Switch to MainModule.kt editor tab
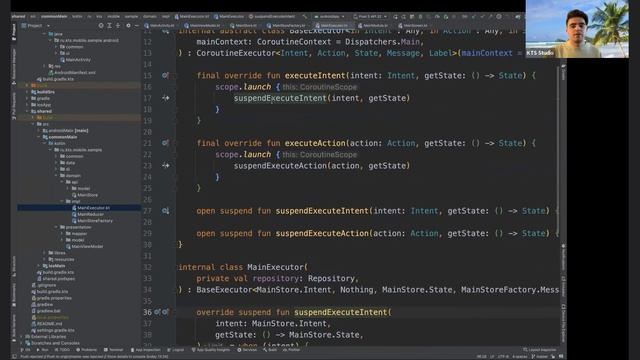 [x=374, y=25]
